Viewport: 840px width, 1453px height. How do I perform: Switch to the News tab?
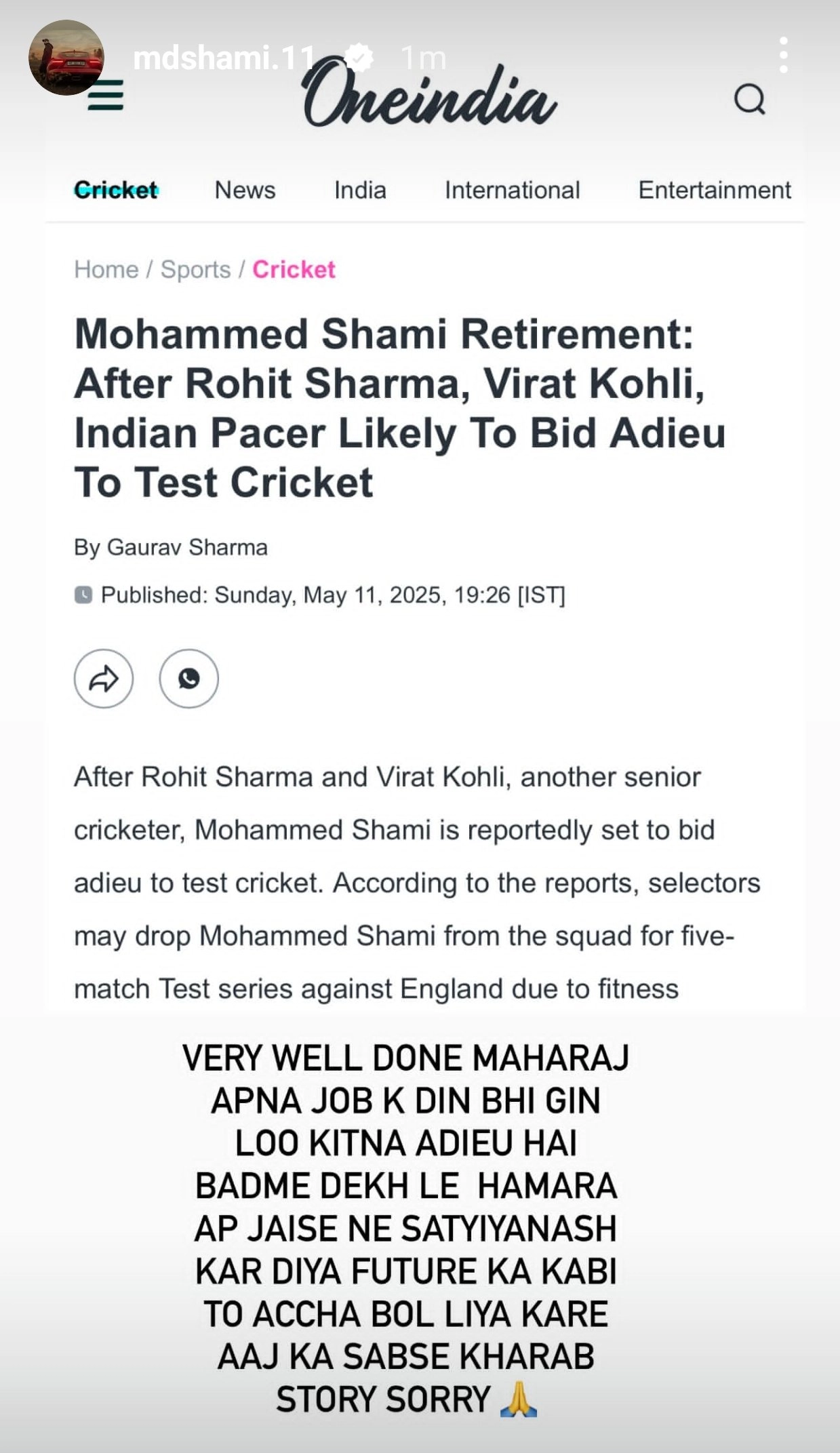pyautogui.click(x=245, y=190)
